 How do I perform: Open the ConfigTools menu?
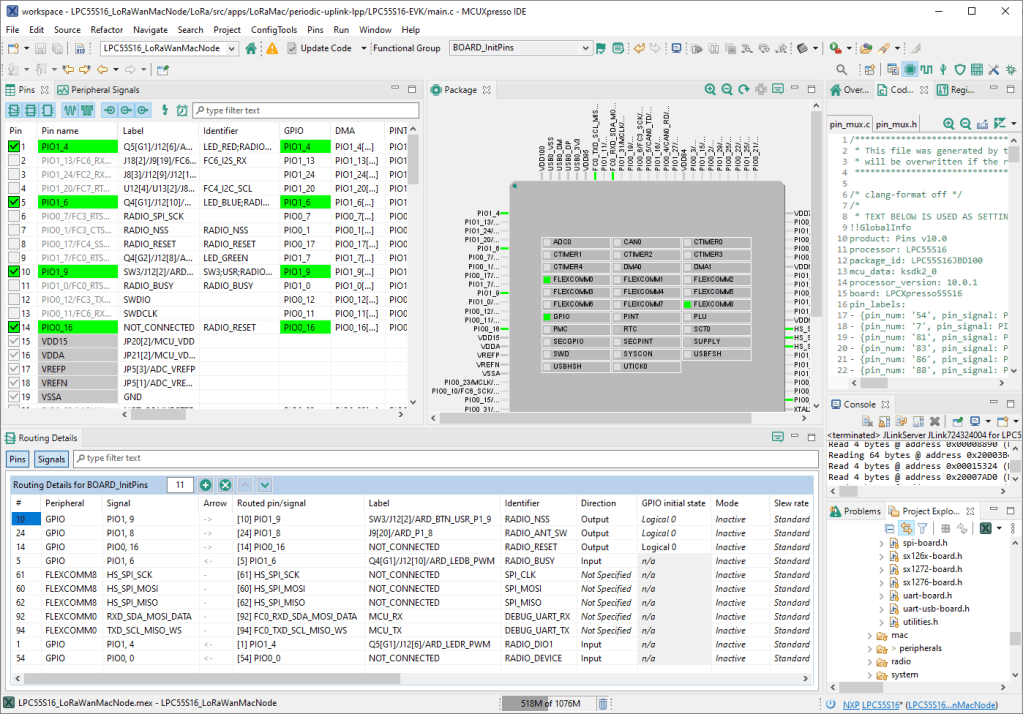274,30
